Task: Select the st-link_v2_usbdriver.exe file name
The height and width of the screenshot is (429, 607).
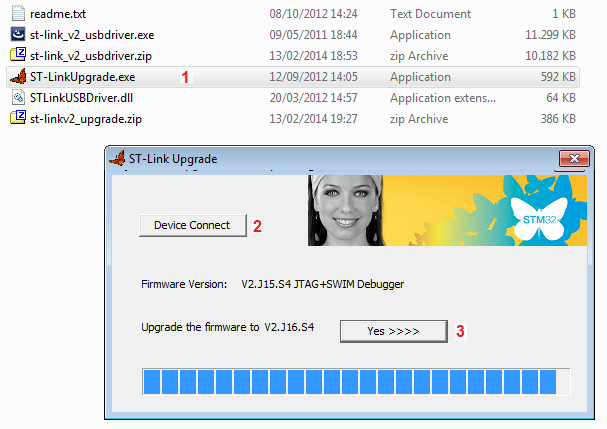Action: [92, 35]
